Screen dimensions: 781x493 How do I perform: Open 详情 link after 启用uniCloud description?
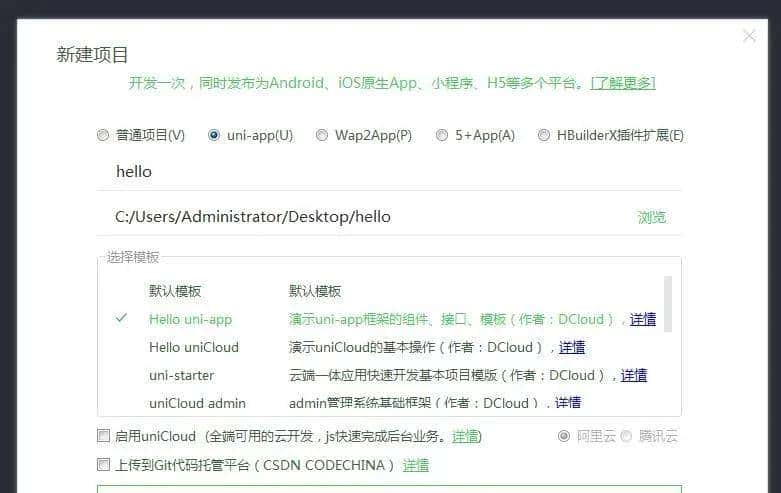[x=465, y=436]
